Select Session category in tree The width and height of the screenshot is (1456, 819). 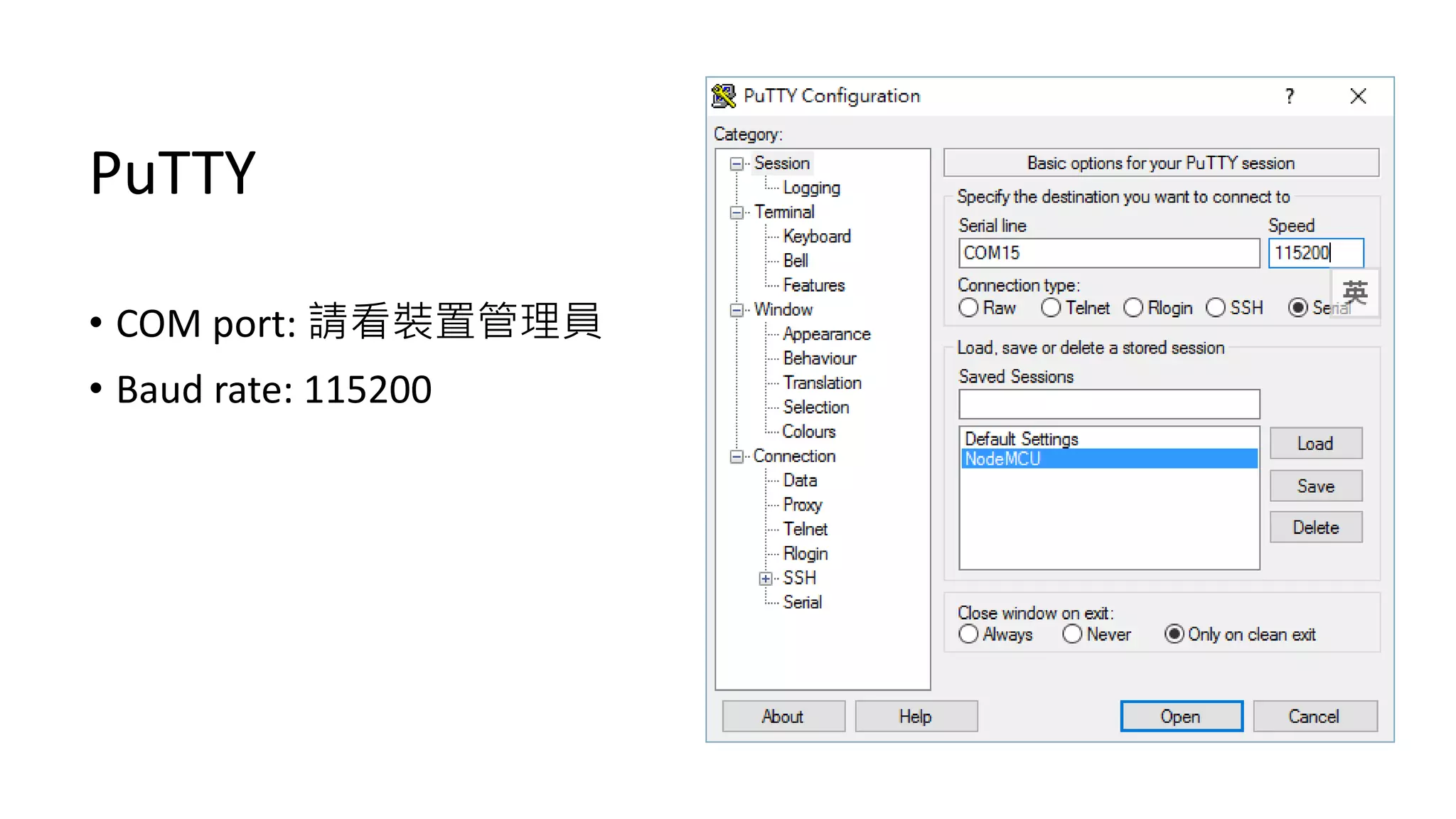782,164
